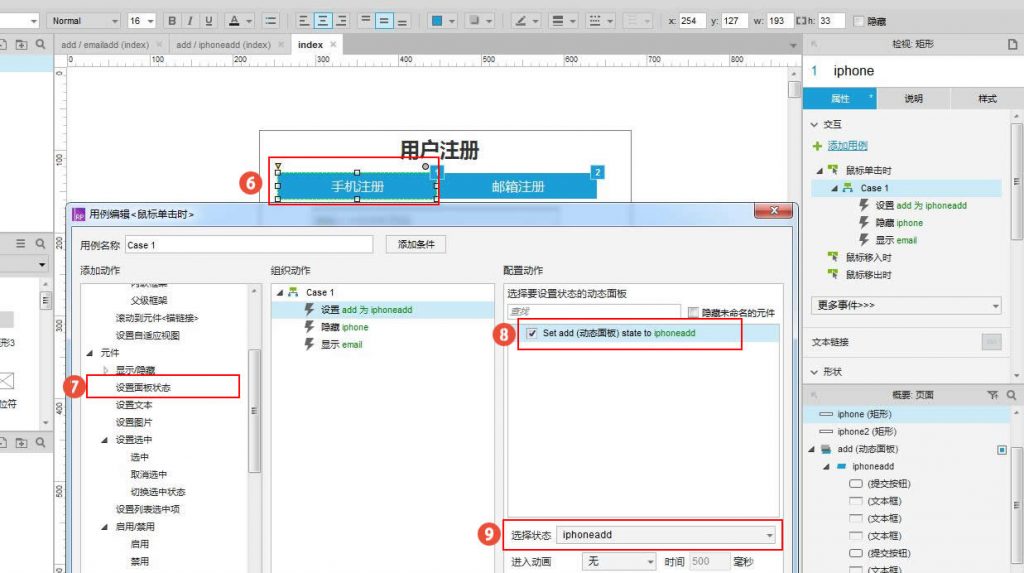The height and width of the screenshot is (573, 1024).
Task: Click the outer shadow icon
Action: coord(475,21)
